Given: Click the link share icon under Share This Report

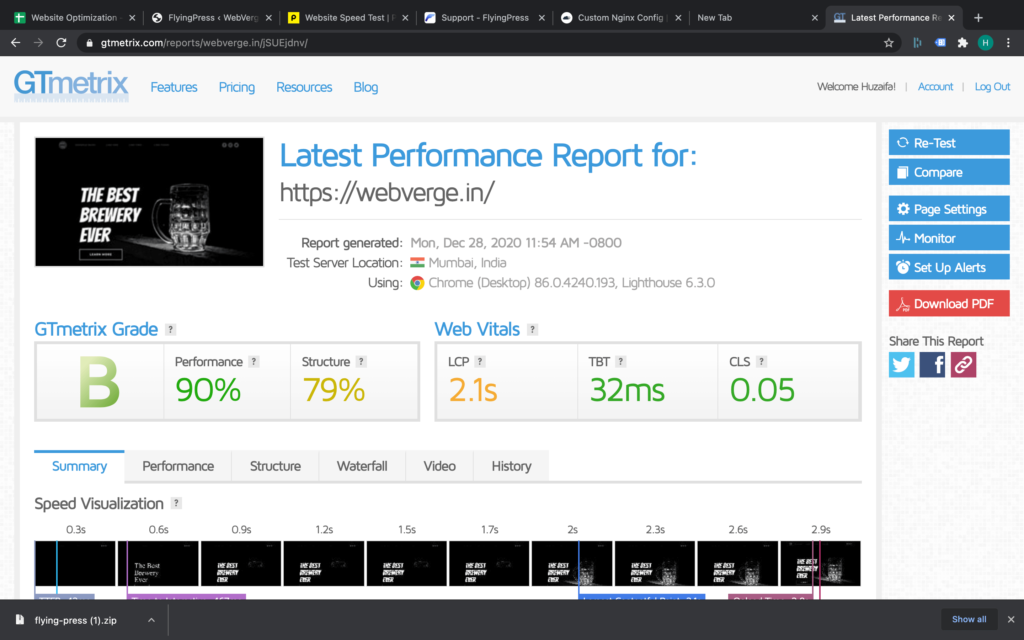Looking at the screenshot, I should (x=961, y=364).
